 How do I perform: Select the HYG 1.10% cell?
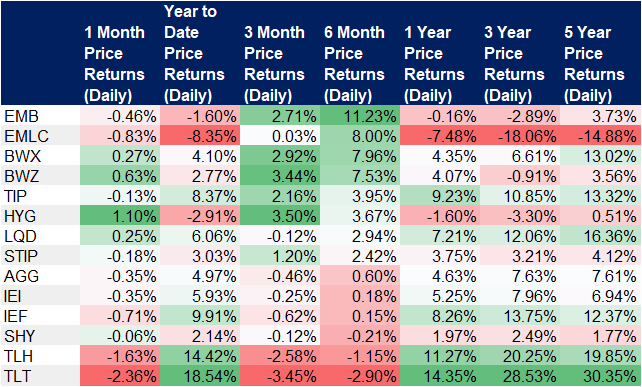(120, 216)
